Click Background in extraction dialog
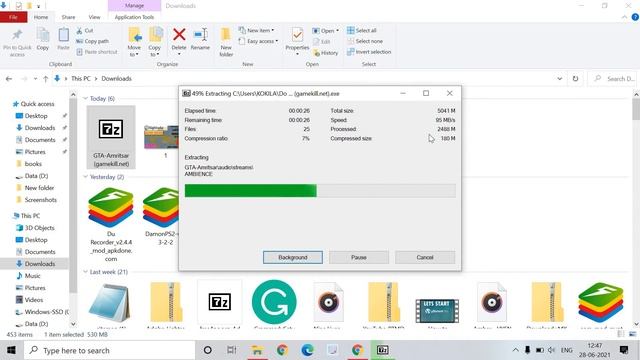Screen dimensions: 640x360 (x=293, y=257)
